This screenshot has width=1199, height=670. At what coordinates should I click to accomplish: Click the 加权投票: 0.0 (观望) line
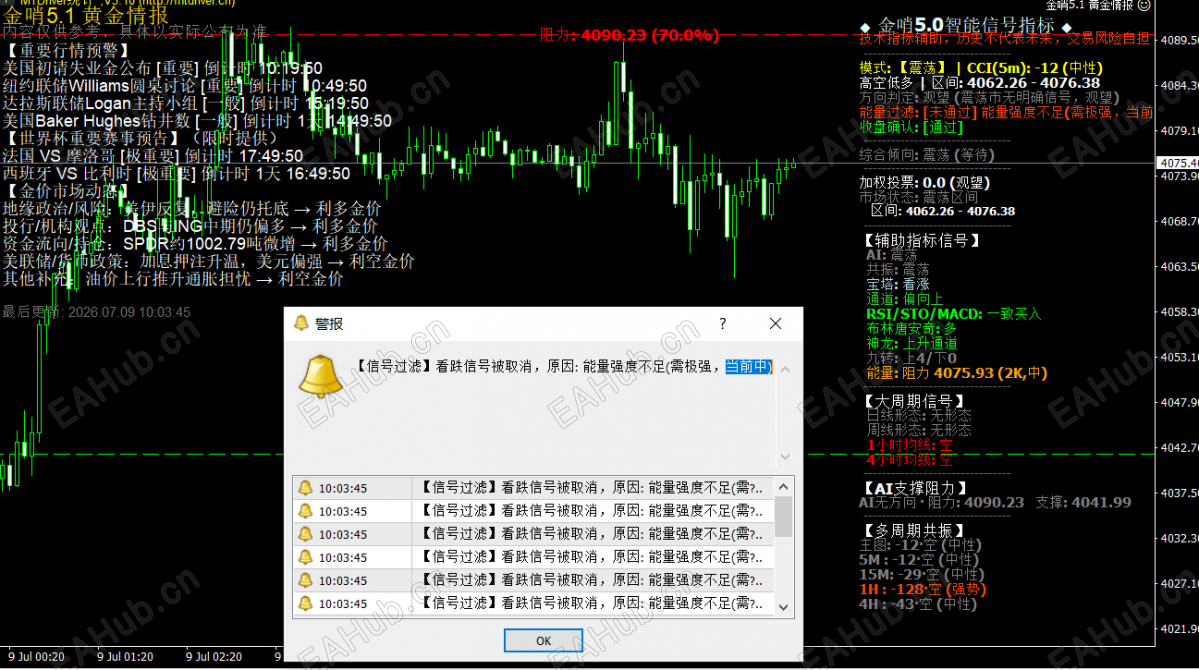point(924,183)
